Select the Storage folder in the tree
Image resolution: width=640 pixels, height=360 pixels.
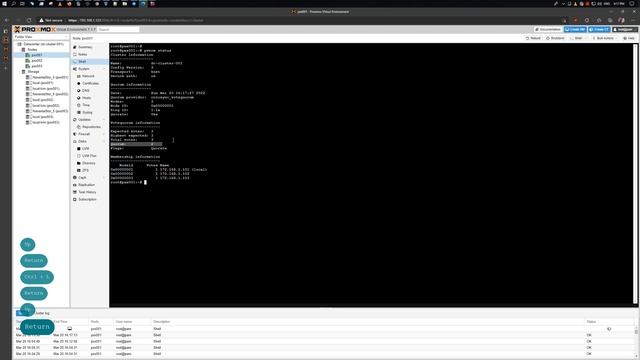coord(33,72)
